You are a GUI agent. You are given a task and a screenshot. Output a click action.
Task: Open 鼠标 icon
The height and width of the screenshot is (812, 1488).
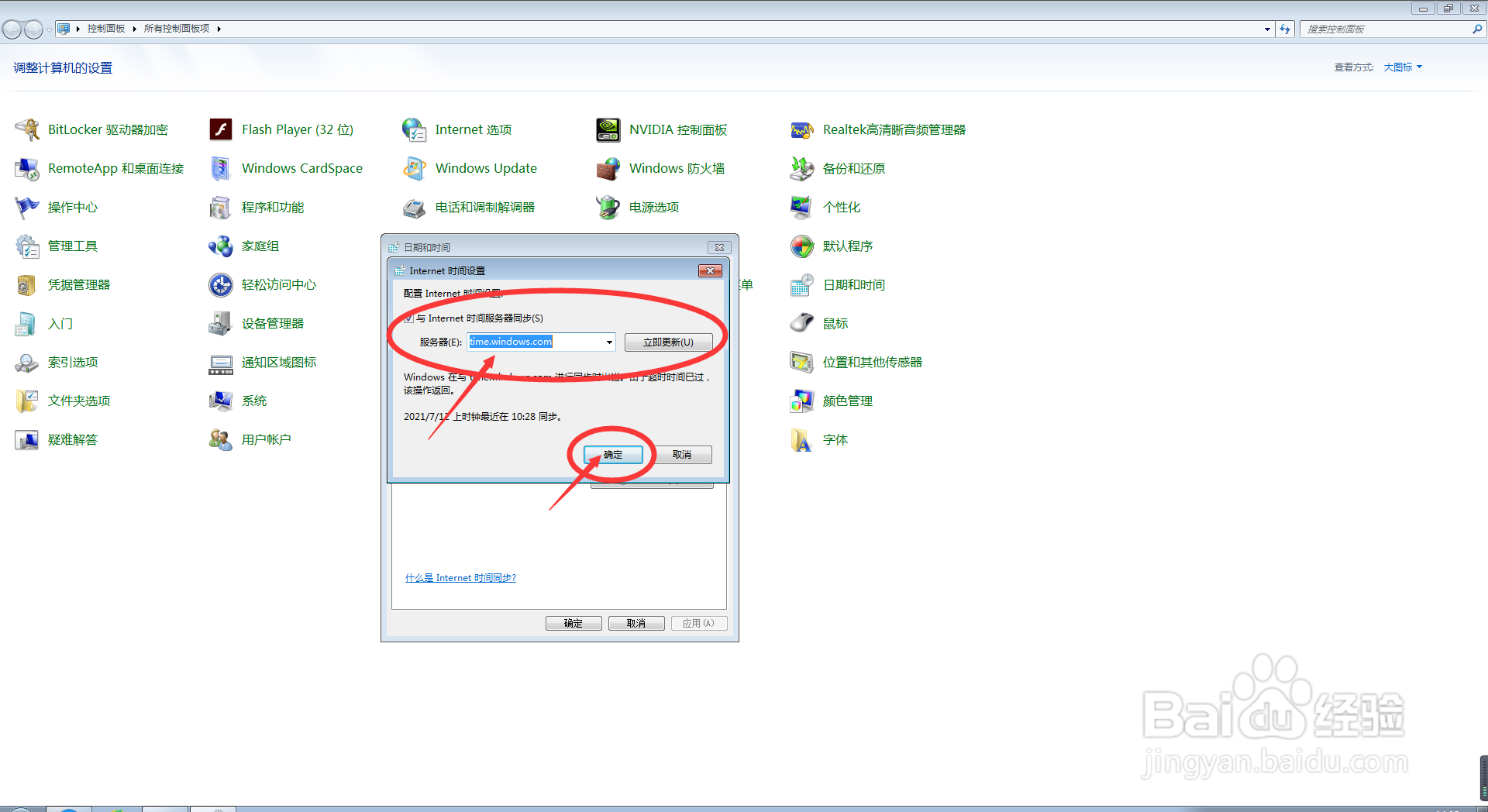[x=802, y=323]
